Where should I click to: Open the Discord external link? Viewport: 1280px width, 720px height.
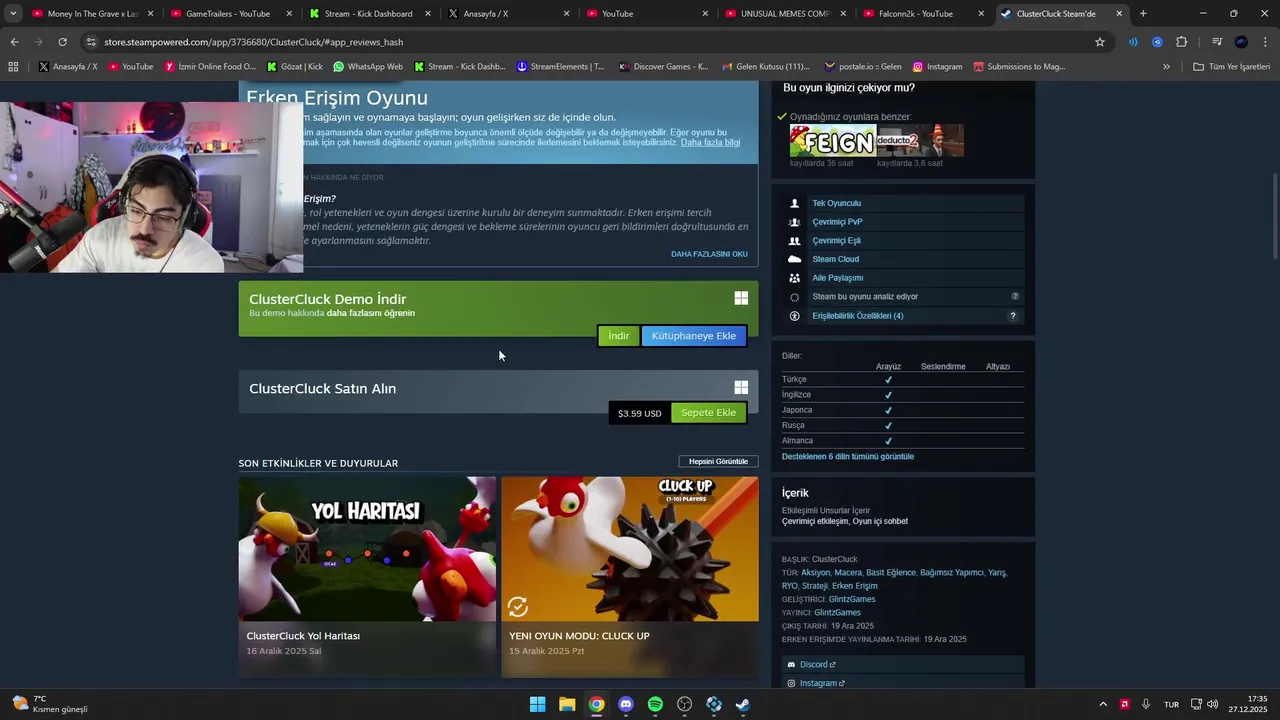[817, 665]
